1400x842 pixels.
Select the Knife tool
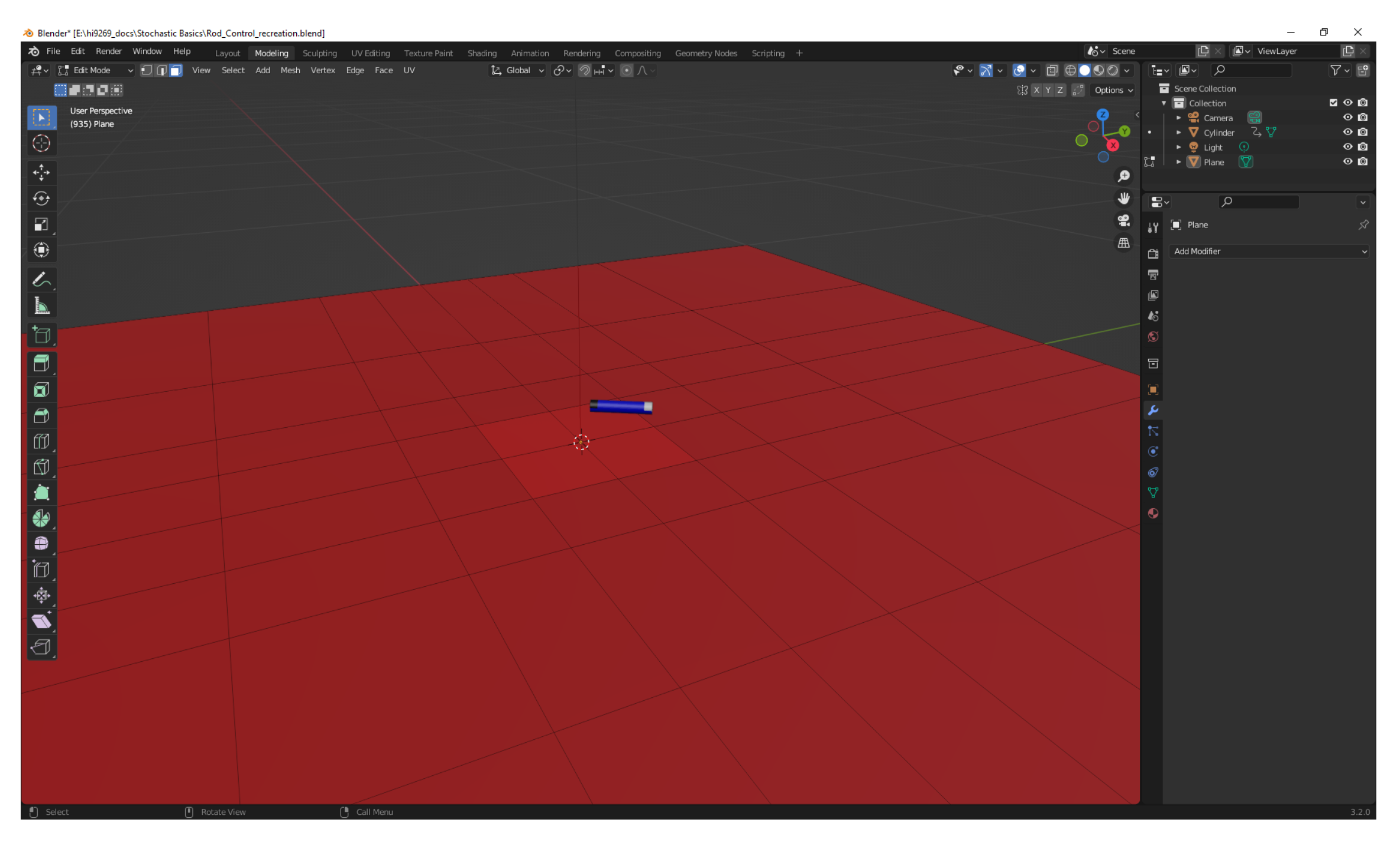coord(41,467)
